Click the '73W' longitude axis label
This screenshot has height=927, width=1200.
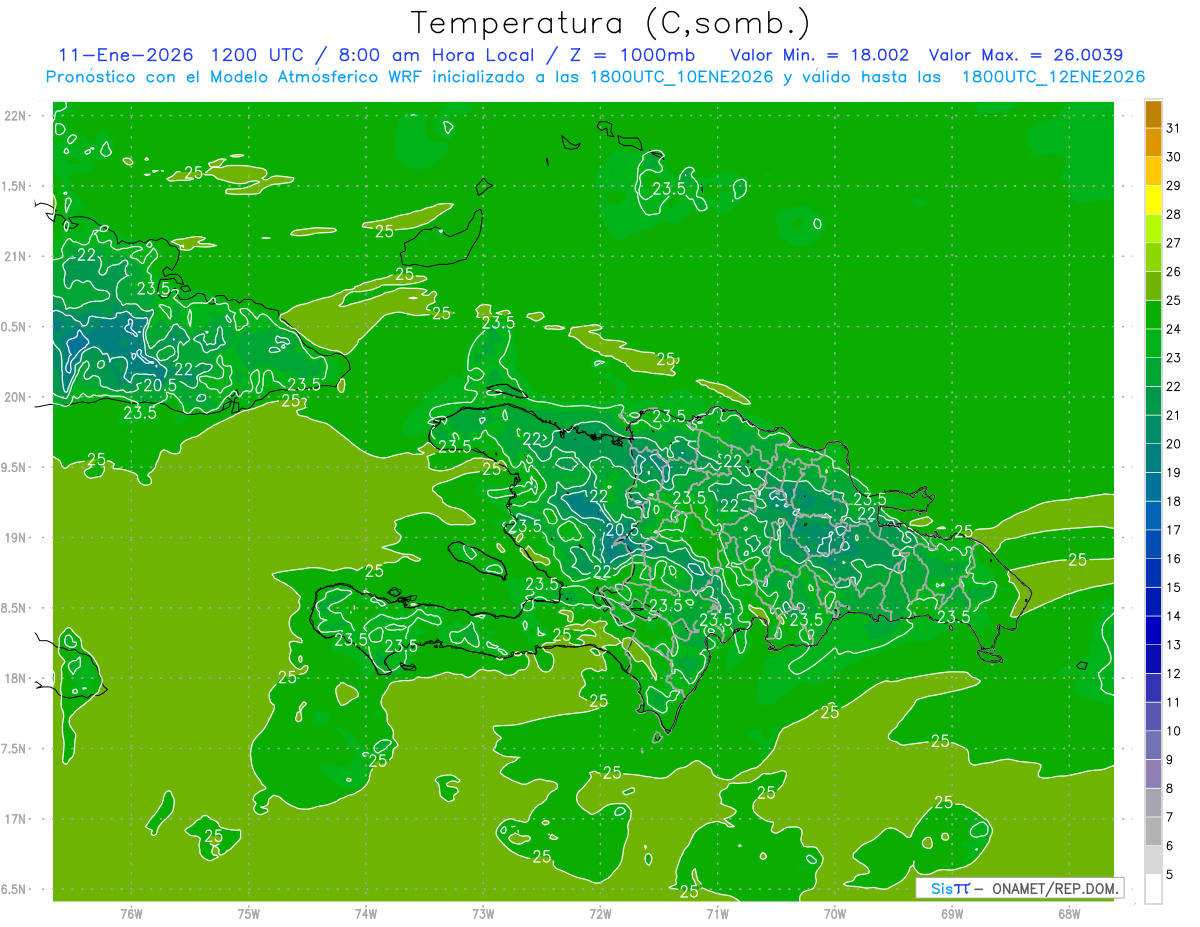pos(483,913)
